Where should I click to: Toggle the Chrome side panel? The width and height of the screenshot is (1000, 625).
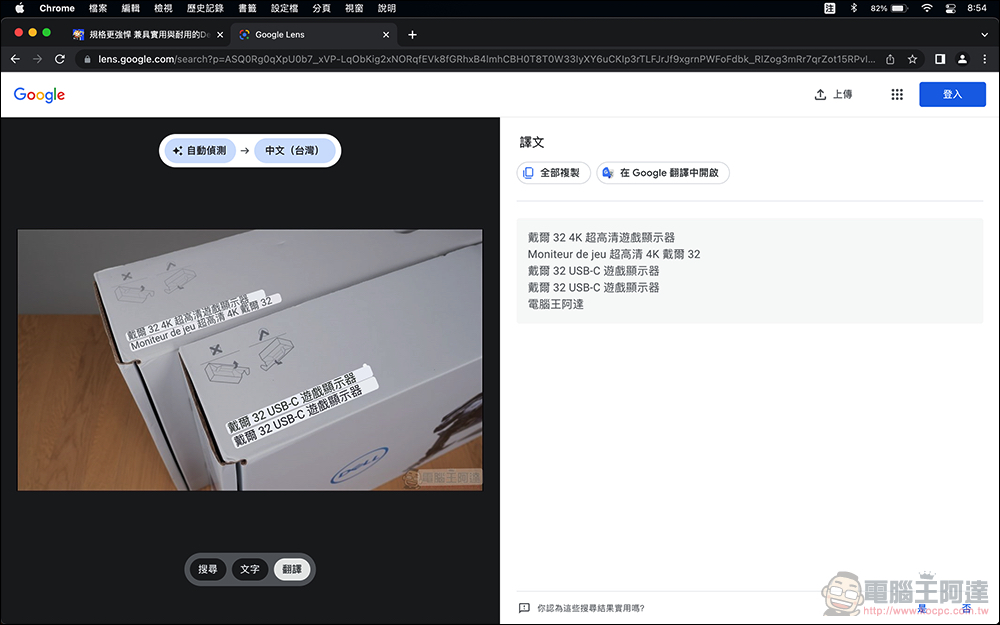click(940, 59)
